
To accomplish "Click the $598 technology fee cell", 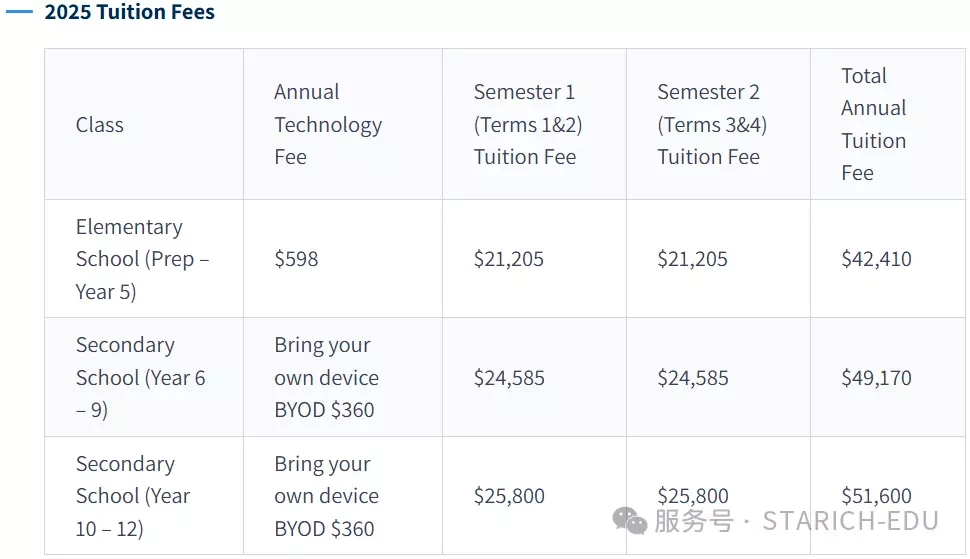I will [296, 258].
